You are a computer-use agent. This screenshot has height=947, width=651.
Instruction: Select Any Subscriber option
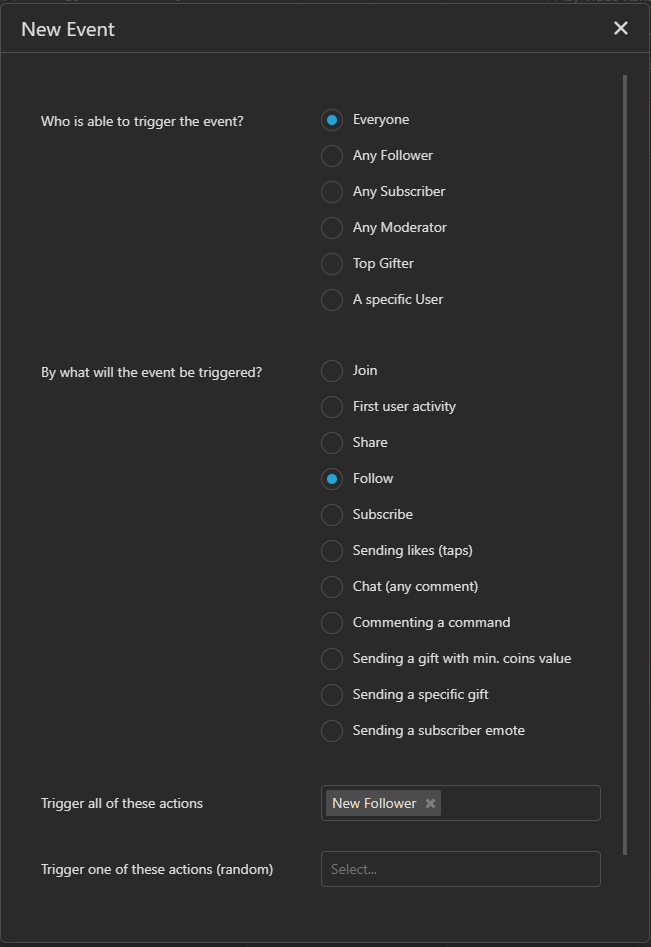tap(331, 191)
